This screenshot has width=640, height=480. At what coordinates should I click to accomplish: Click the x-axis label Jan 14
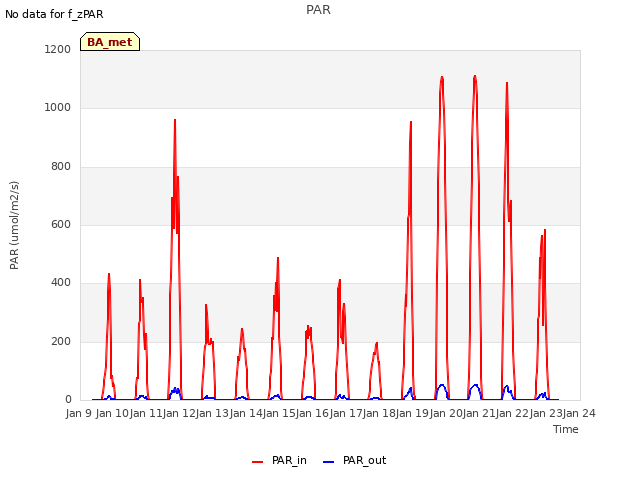coord(246,413)
